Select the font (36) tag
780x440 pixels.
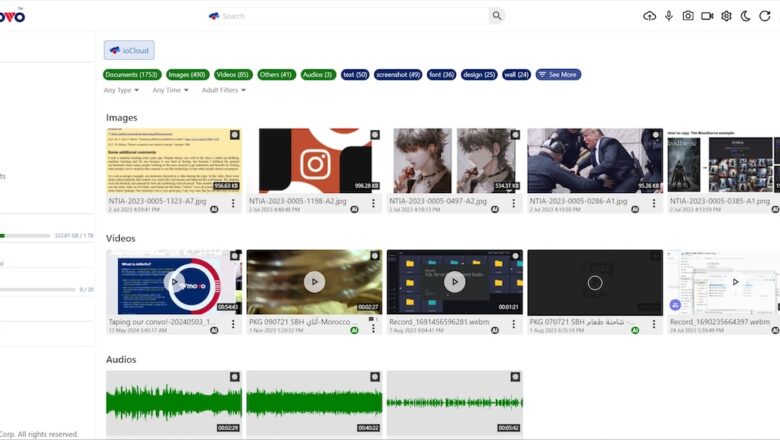tap(442, 75)
